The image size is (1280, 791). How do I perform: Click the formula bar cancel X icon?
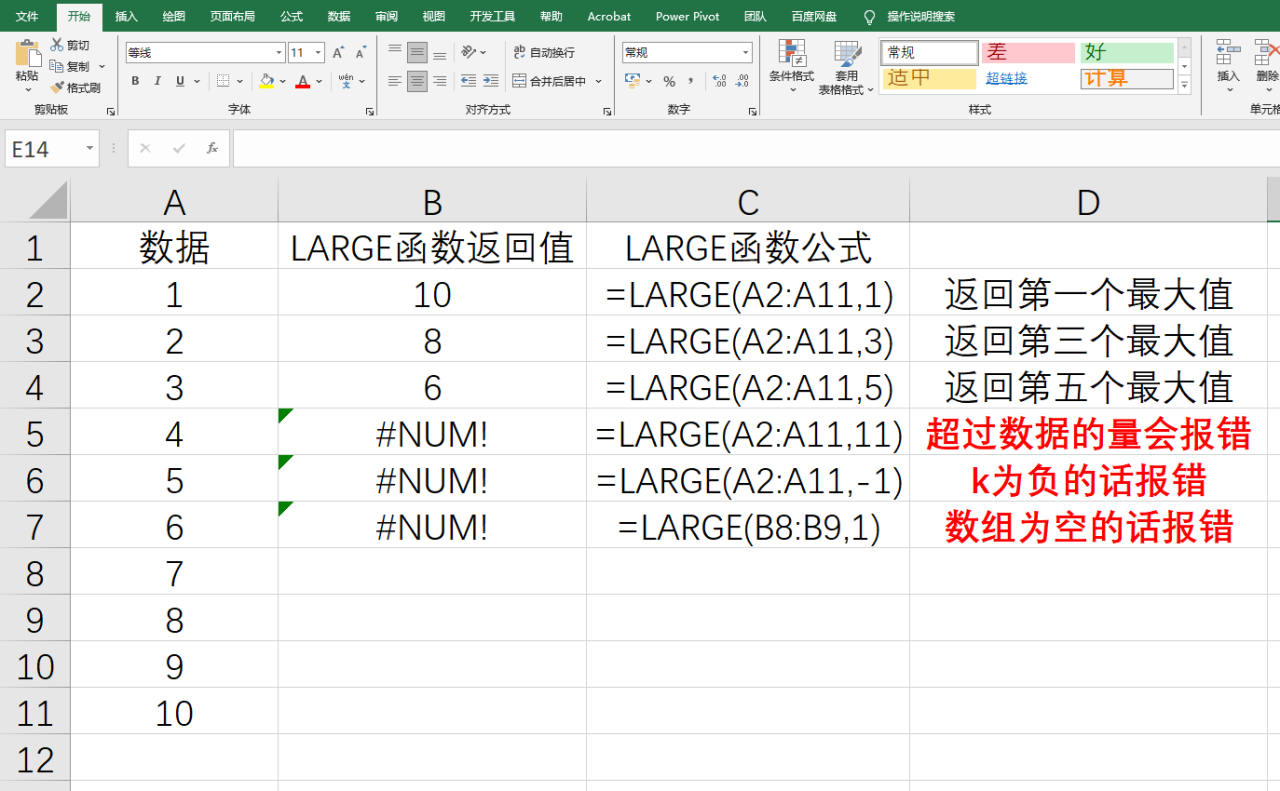(x=145, y=148)
